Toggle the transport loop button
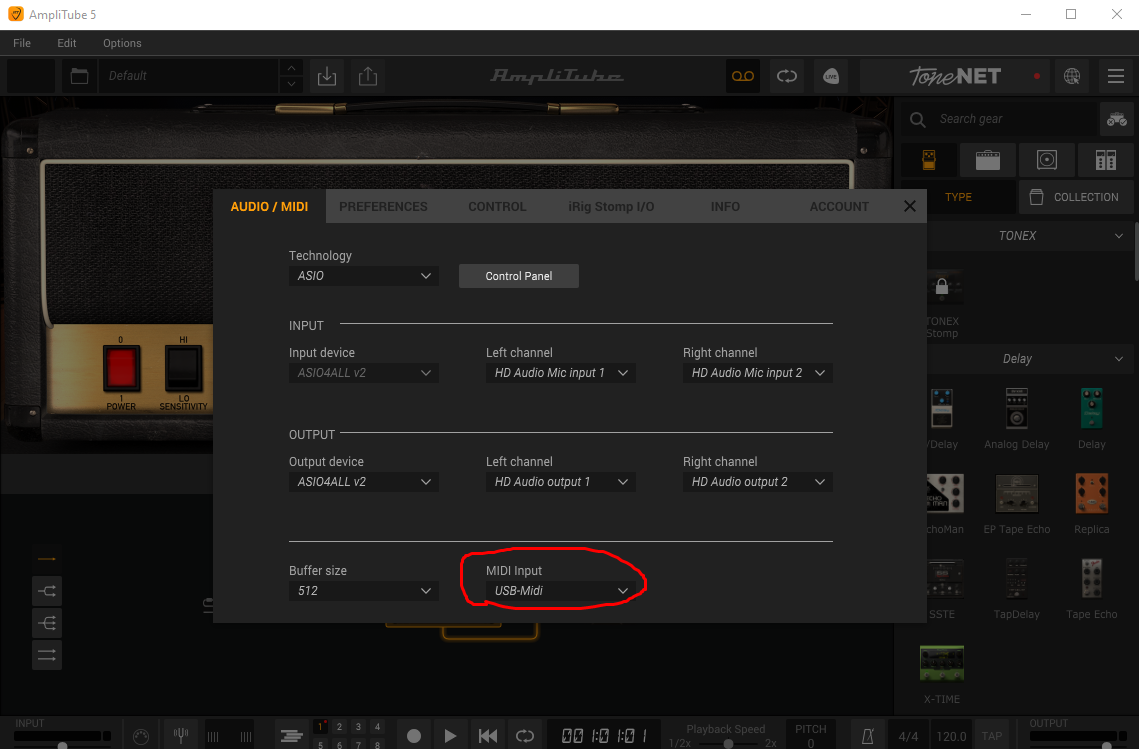This screenshot has width=1139, height=749. point(524,736)
